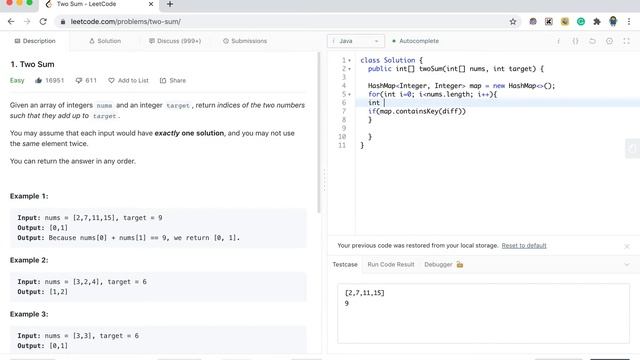Switch to the Solution tab
640x360 pixels.
click(x=105, y=41)
